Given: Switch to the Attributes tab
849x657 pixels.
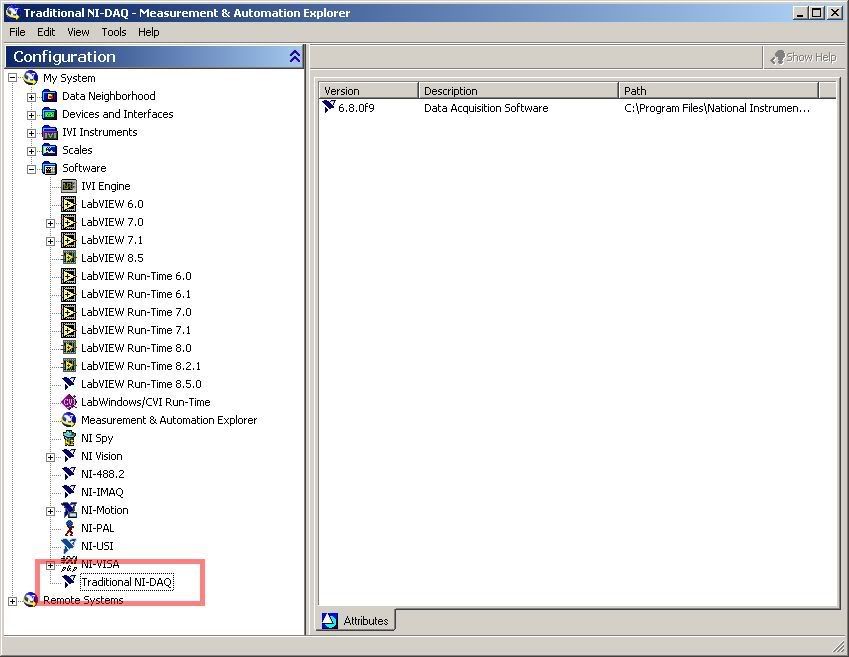Looking at the screenshot, I should [356, 621].
